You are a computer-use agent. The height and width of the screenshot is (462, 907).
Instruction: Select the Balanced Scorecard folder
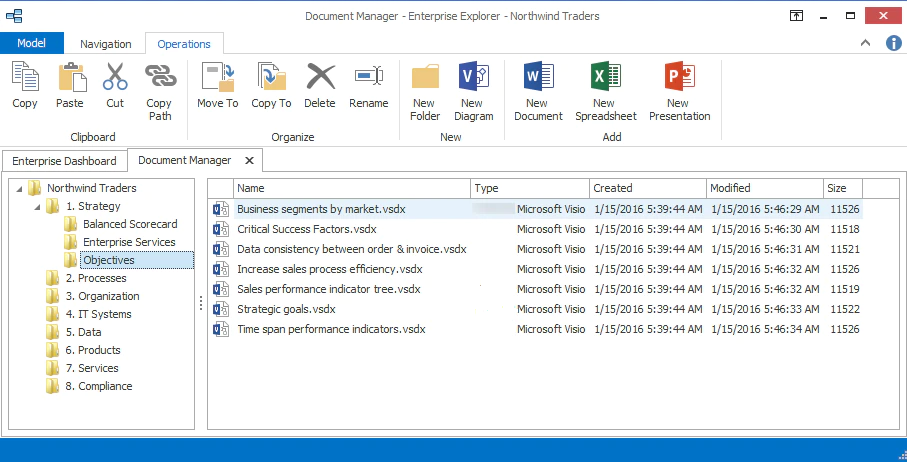coord(130,224)
